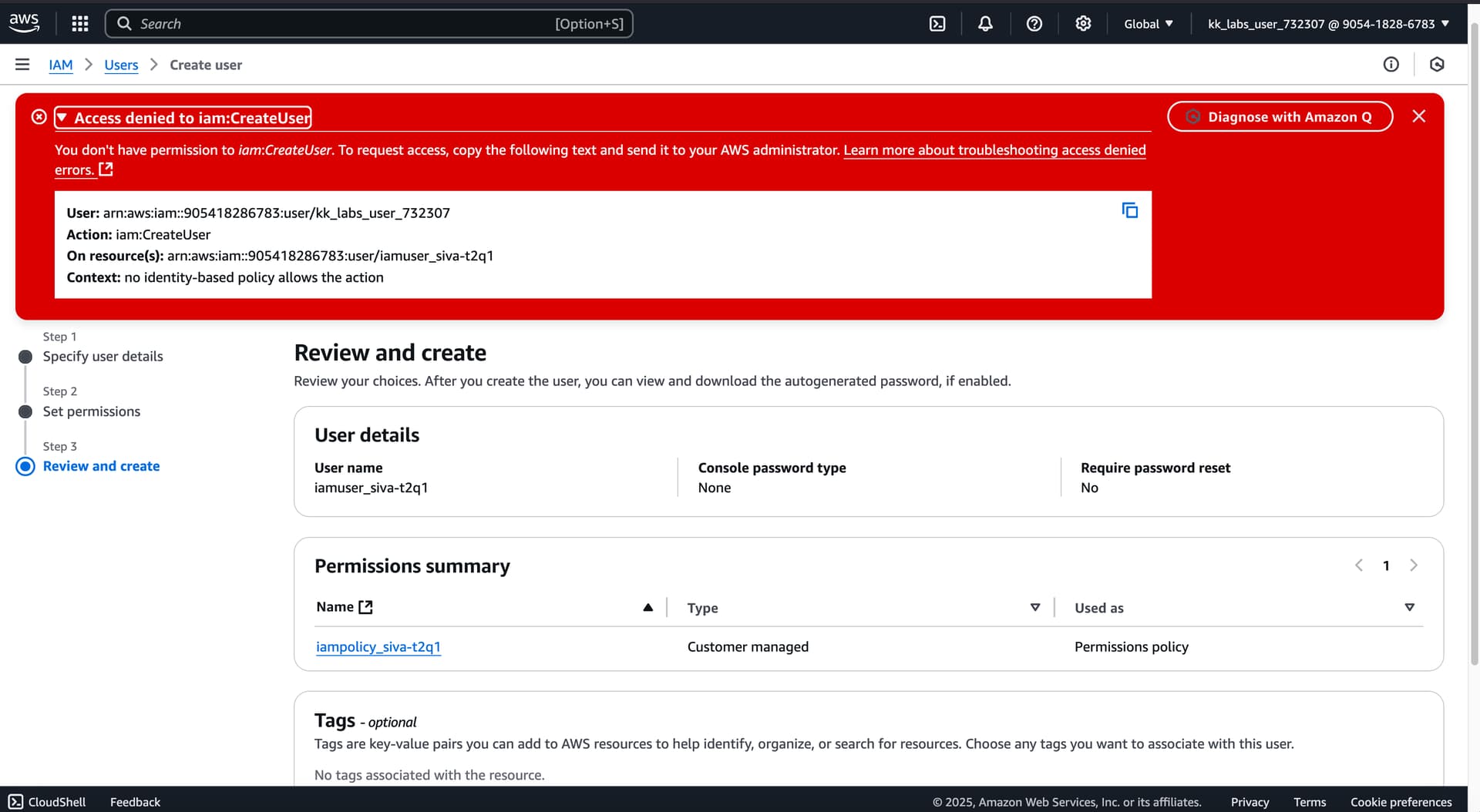Screen dimensions: 1480x812
Task: Open the Type column filter dropdown
Action: (1035, 608)
